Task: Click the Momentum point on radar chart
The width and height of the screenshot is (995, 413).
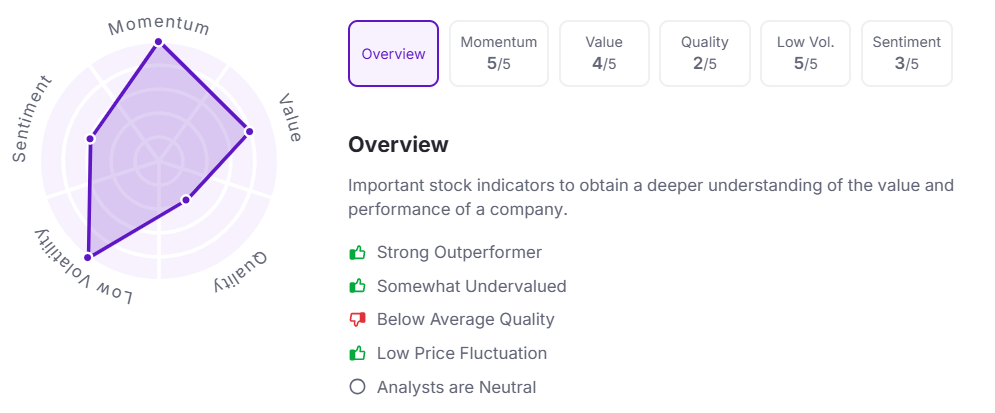Action: [158, 42]
